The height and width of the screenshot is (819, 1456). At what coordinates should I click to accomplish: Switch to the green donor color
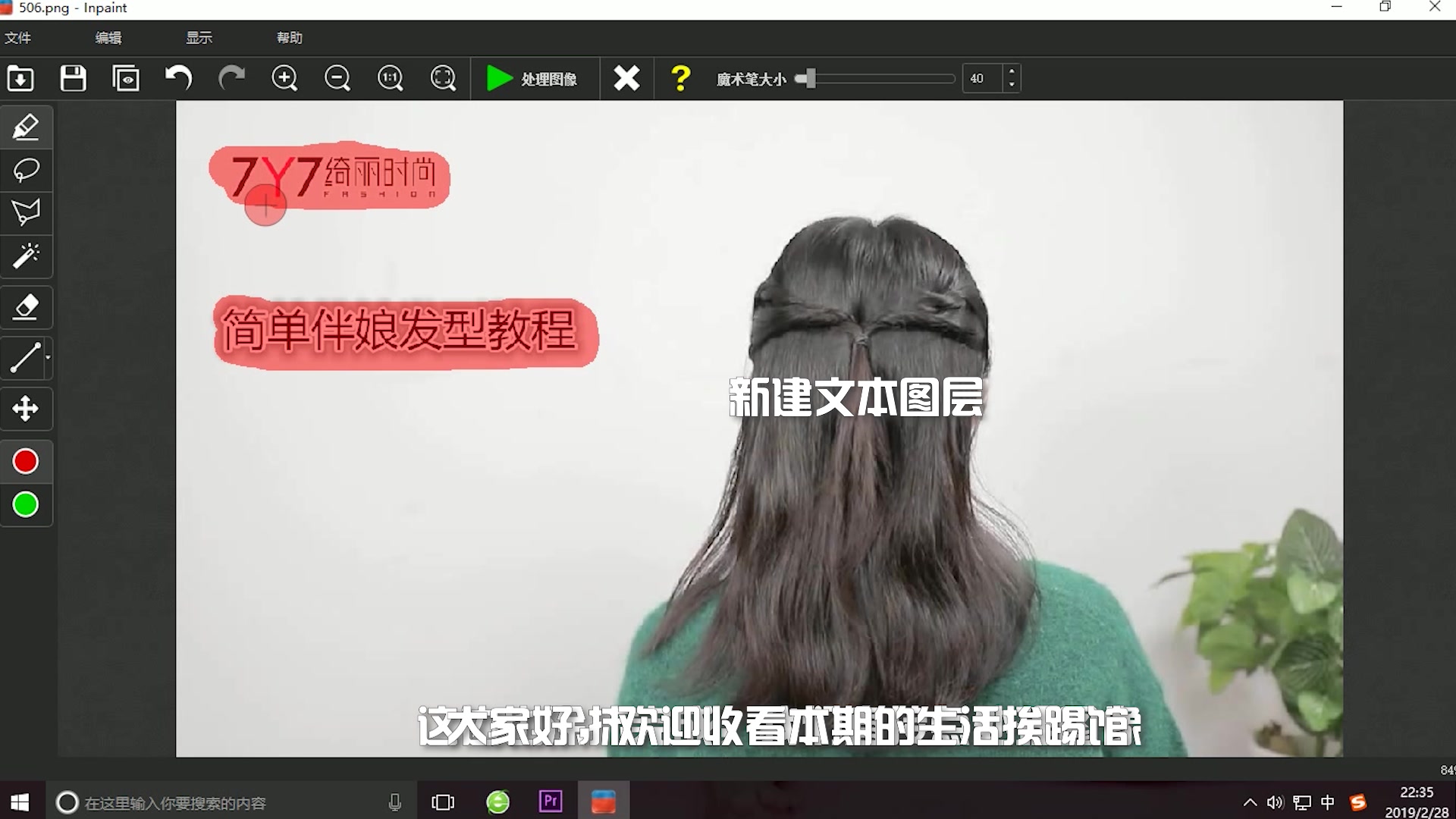[x=25, y=505]
